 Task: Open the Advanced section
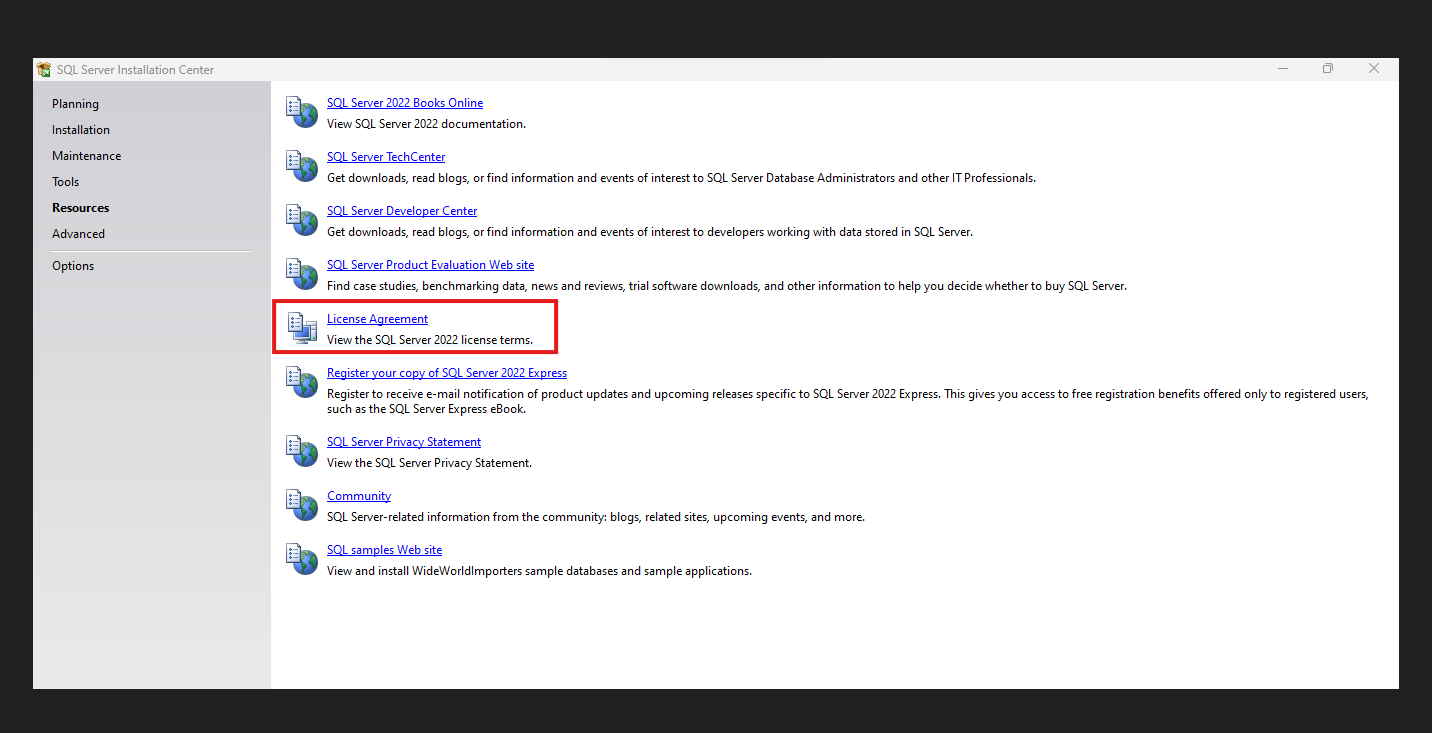click(79, 234)
